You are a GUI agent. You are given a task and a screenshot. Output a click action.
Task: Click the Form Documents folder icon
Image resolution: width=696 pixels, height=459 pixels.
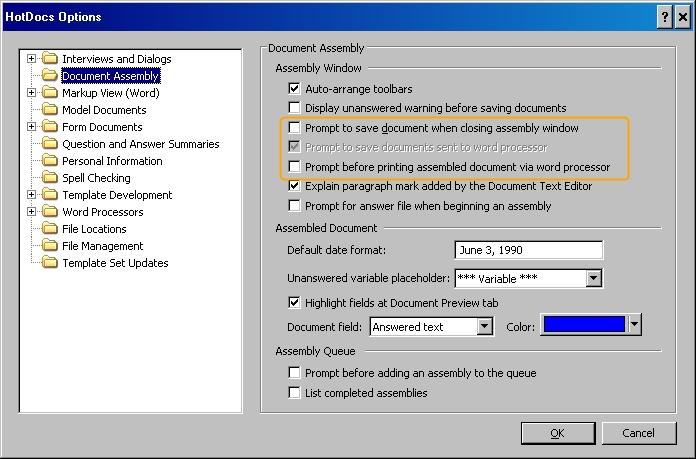(x=50, y=127)
